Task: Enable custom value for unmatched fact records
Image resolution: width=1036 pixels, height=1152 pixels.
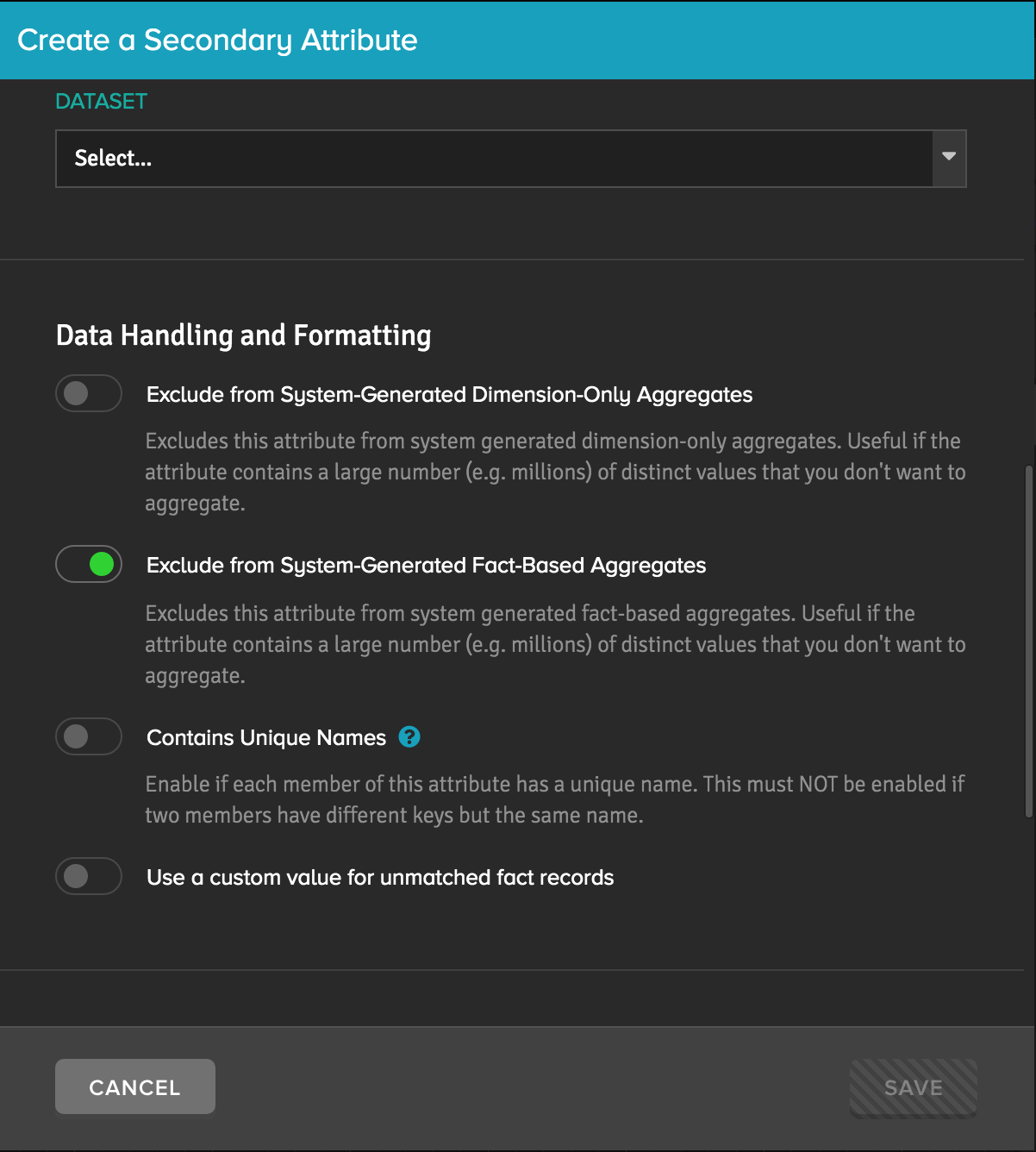Action: point(89,876)
